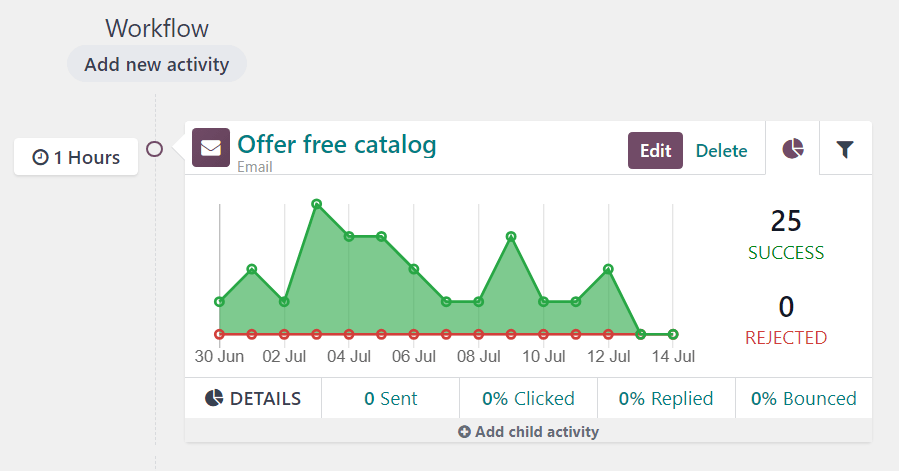This screenshot has height=471, width=899.
Task: Expand the Add child activity bar
Action: 528,432
